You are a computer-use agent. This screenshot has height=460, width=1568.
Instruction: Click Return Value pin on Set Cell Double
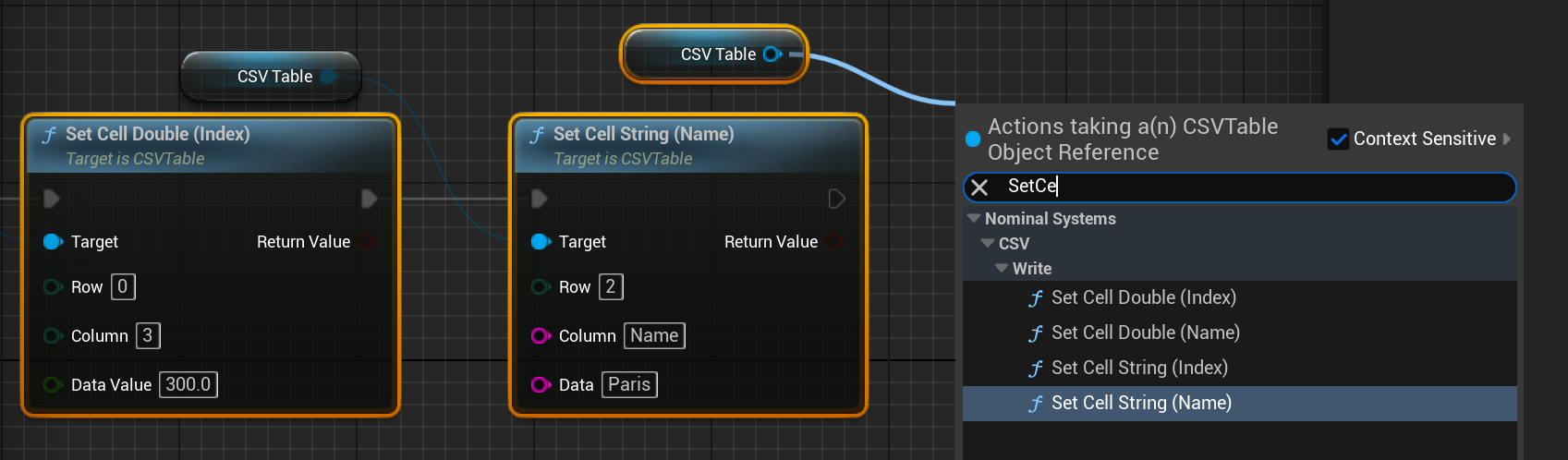367,242
